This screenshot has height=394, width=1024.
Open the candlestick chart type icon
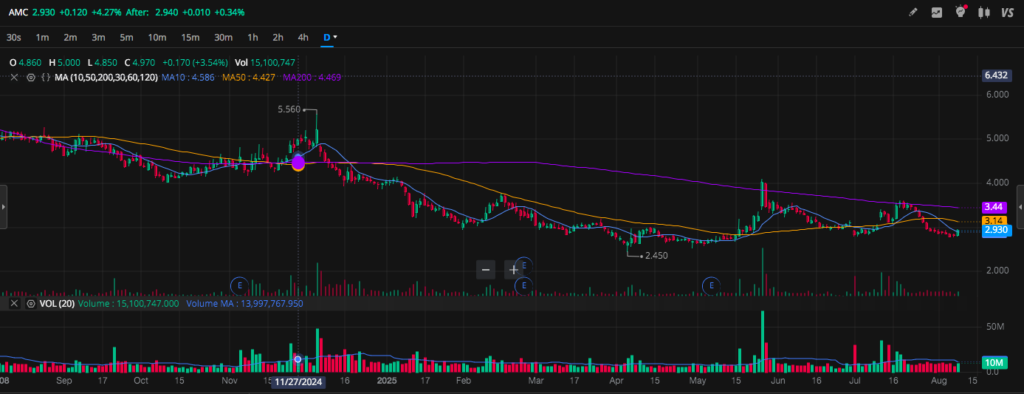[983, 12]
